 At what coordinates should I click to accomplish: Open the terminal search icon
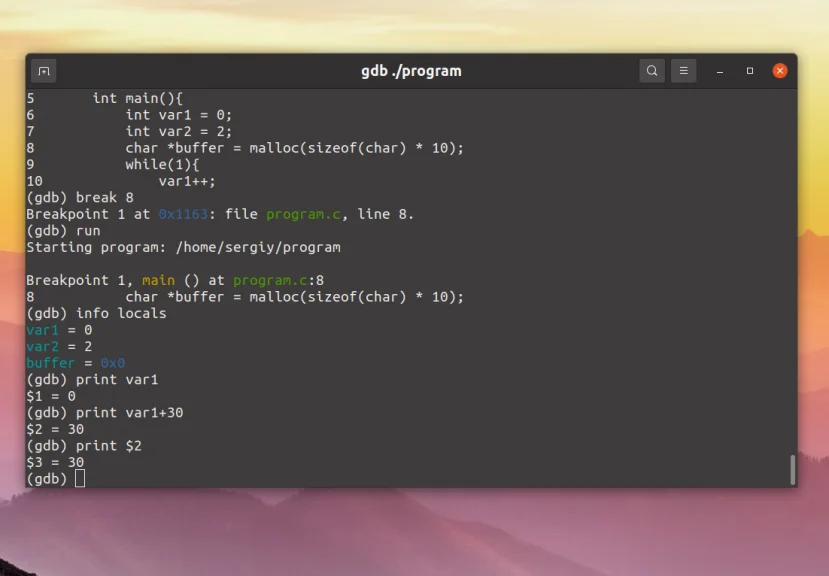(x=652, y=71)
